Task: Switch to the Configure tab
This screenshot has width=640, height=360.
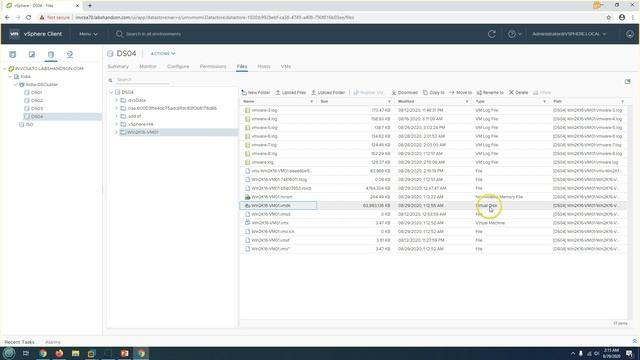Action: click(178, 66)
